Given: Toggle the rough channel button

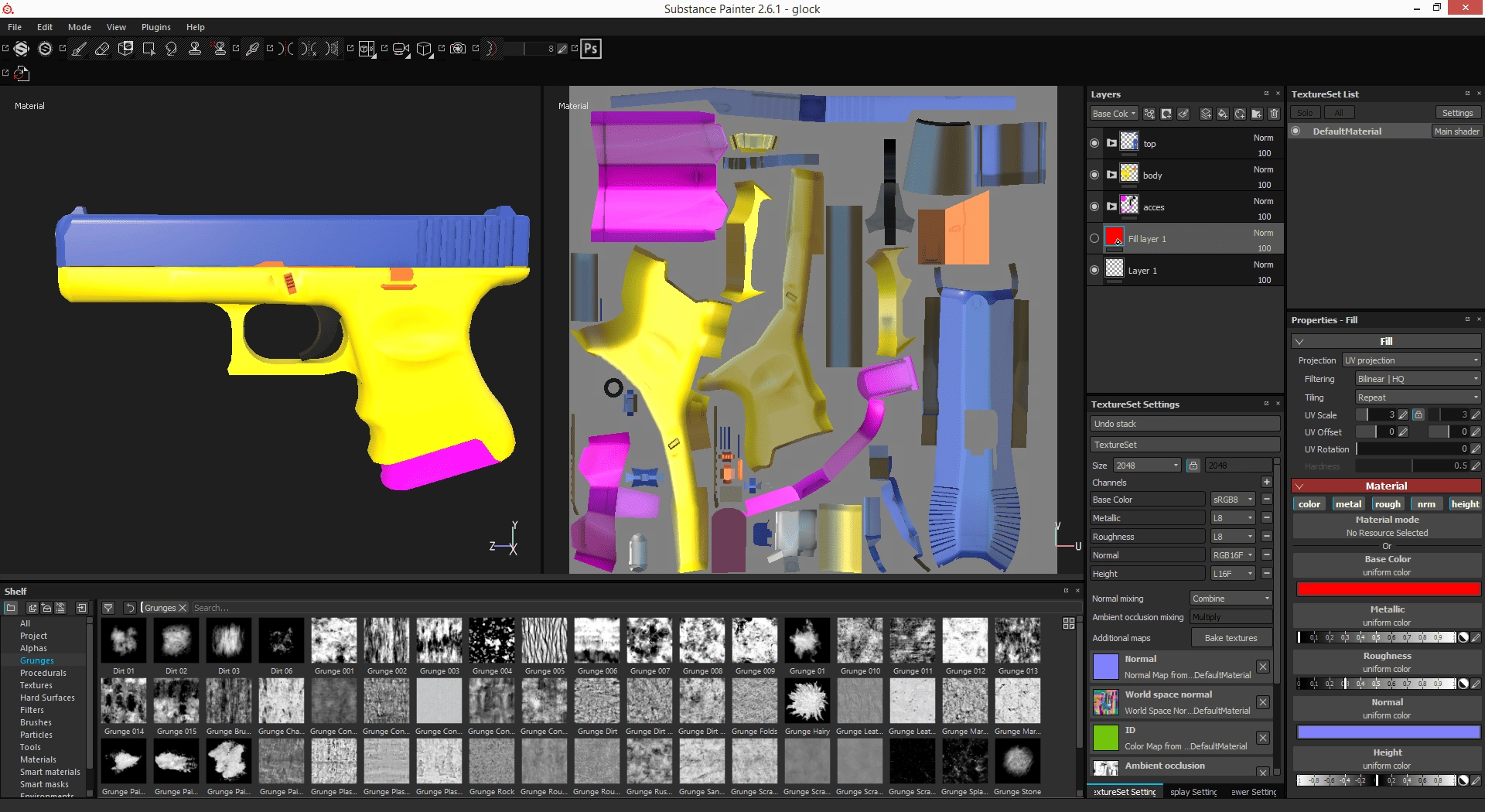Looking at the screenshot, I should 1388,504.
